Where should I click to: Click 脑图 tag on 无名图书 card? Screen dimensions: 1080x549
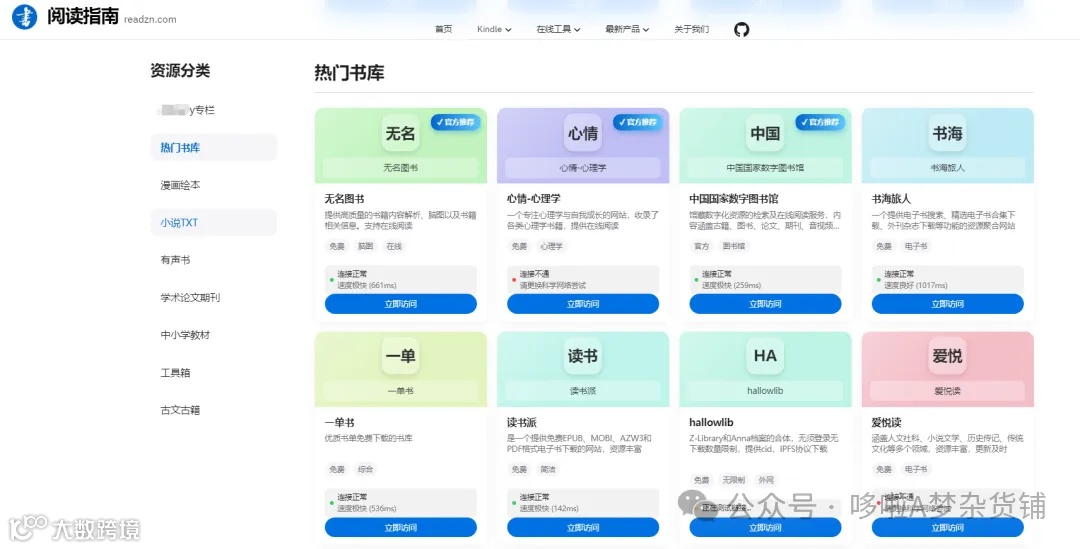point(365,246)
